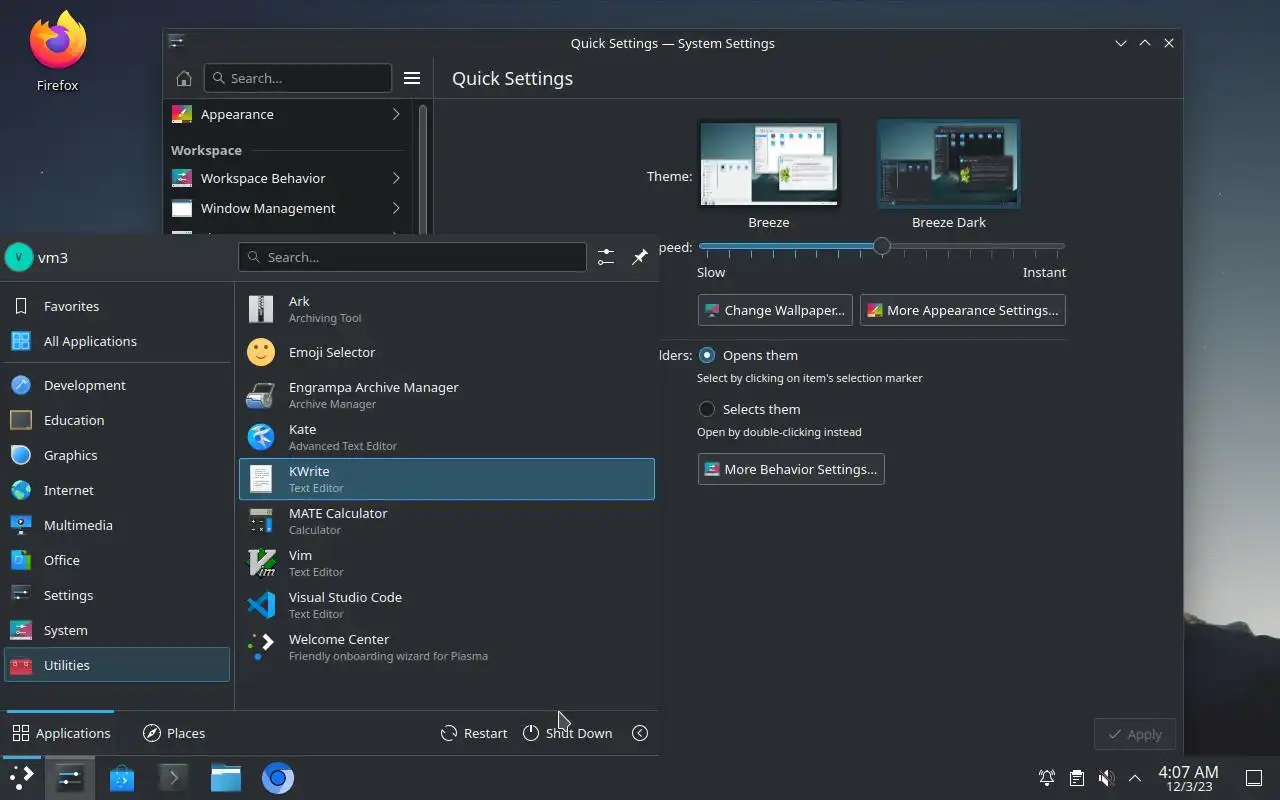Expand the Appearance settings category

point(290,114)
